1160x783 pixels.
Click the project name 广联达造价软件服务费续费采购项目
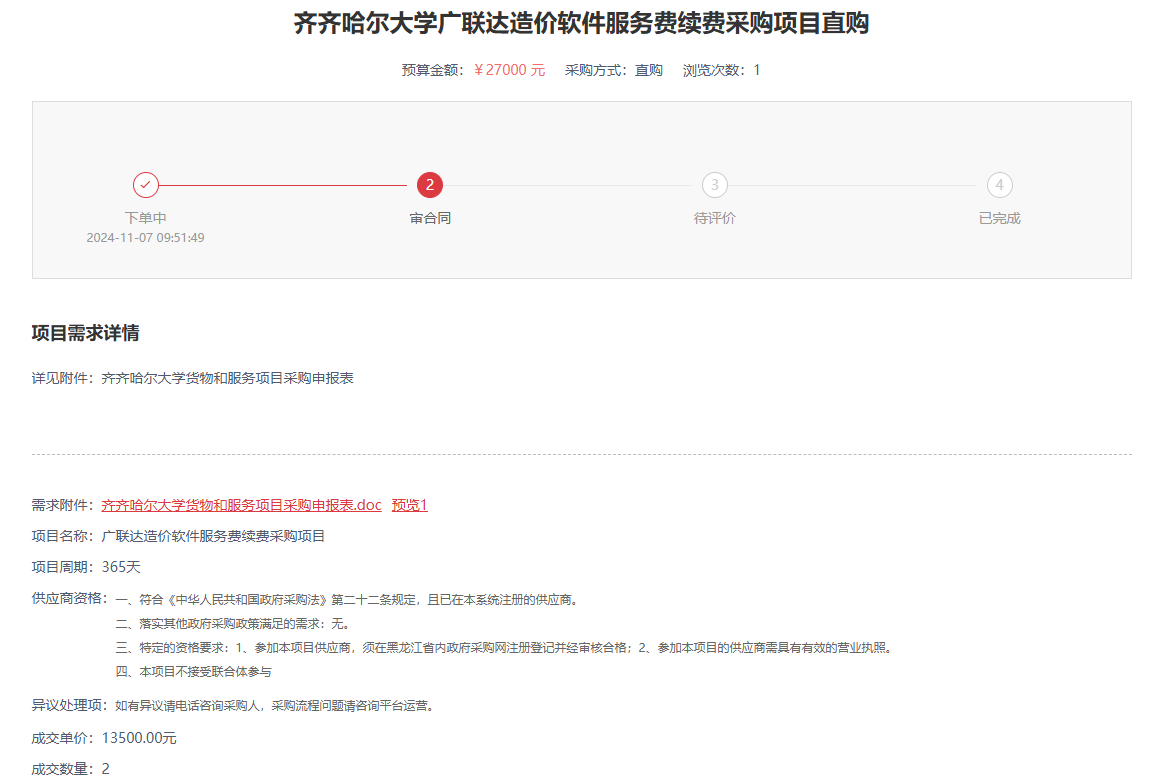point(213,536)
